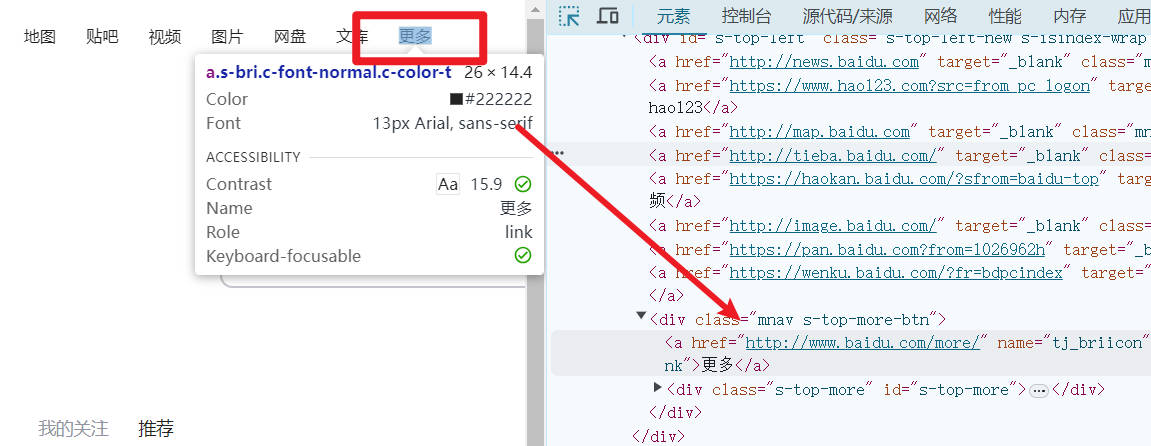Open the 网络 tab in DevTools
Image resolution: width=1151 pixels, height=446 pixels.
click(x=940, y=16)
